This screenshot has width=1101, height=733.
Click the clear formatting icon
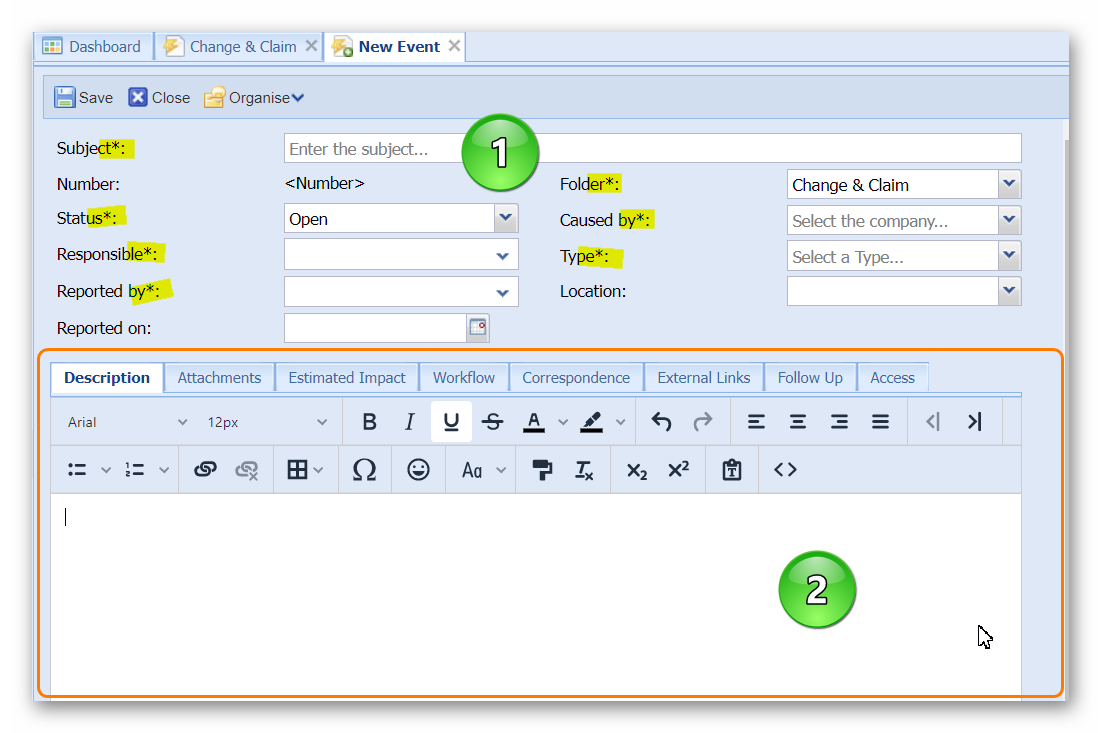[x=584, y=470]
